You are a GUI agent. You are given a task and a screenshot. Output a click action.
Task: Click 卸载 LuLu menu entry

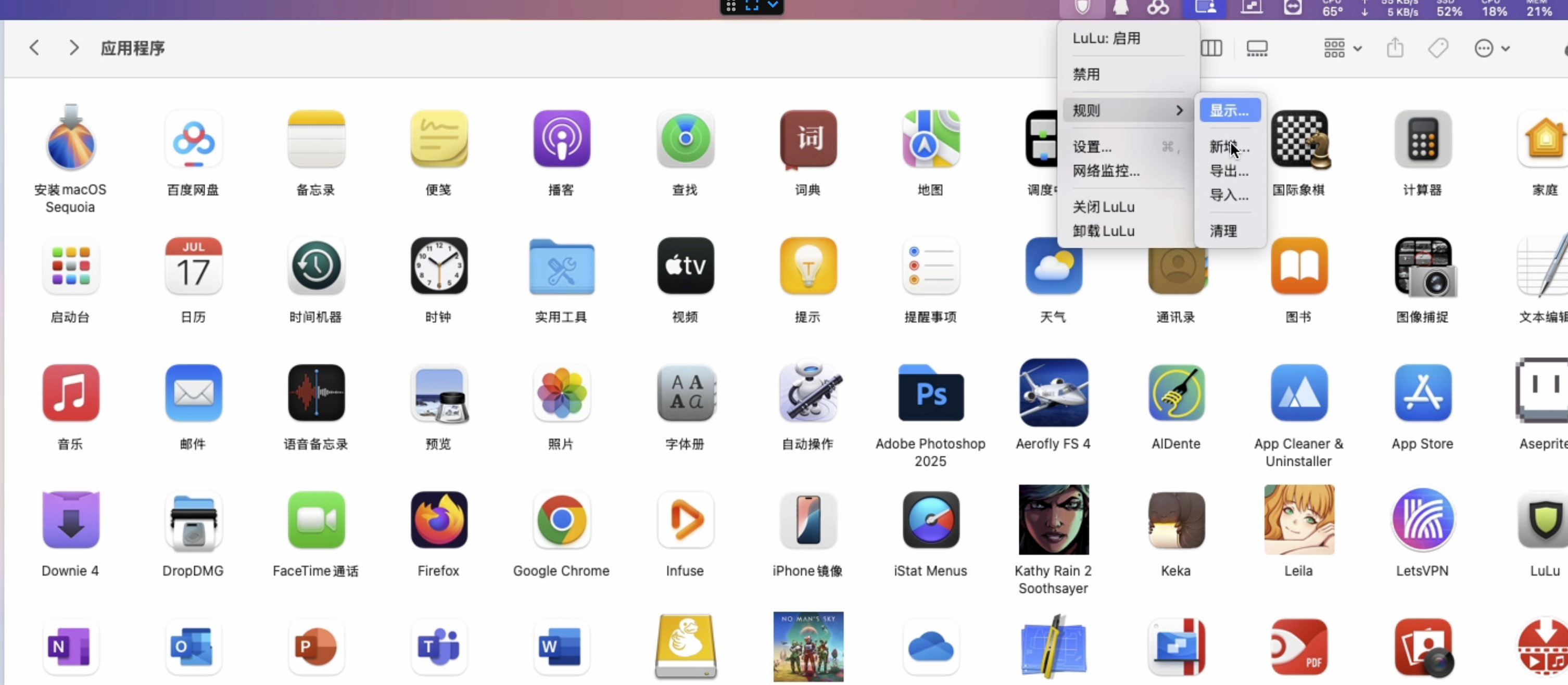1103,231
